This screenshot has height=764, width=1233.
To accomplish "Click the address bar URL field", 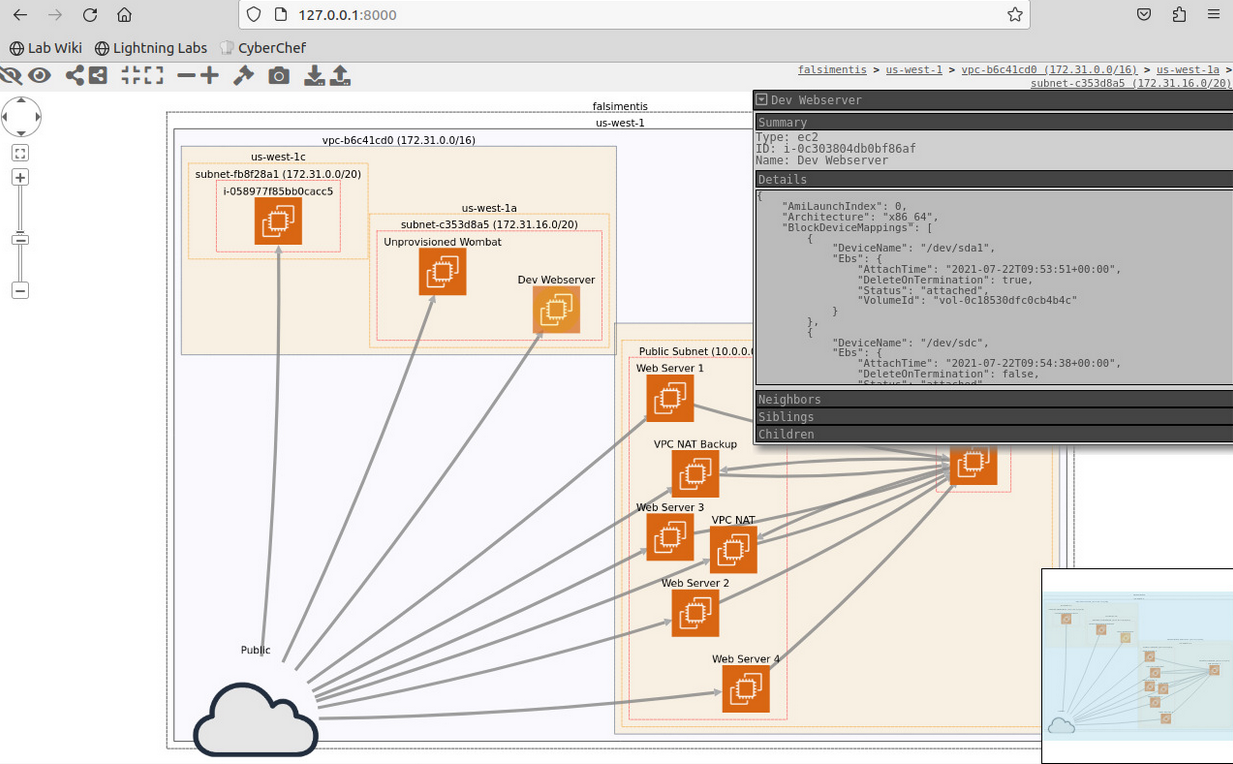I will [x=634, y=15].
